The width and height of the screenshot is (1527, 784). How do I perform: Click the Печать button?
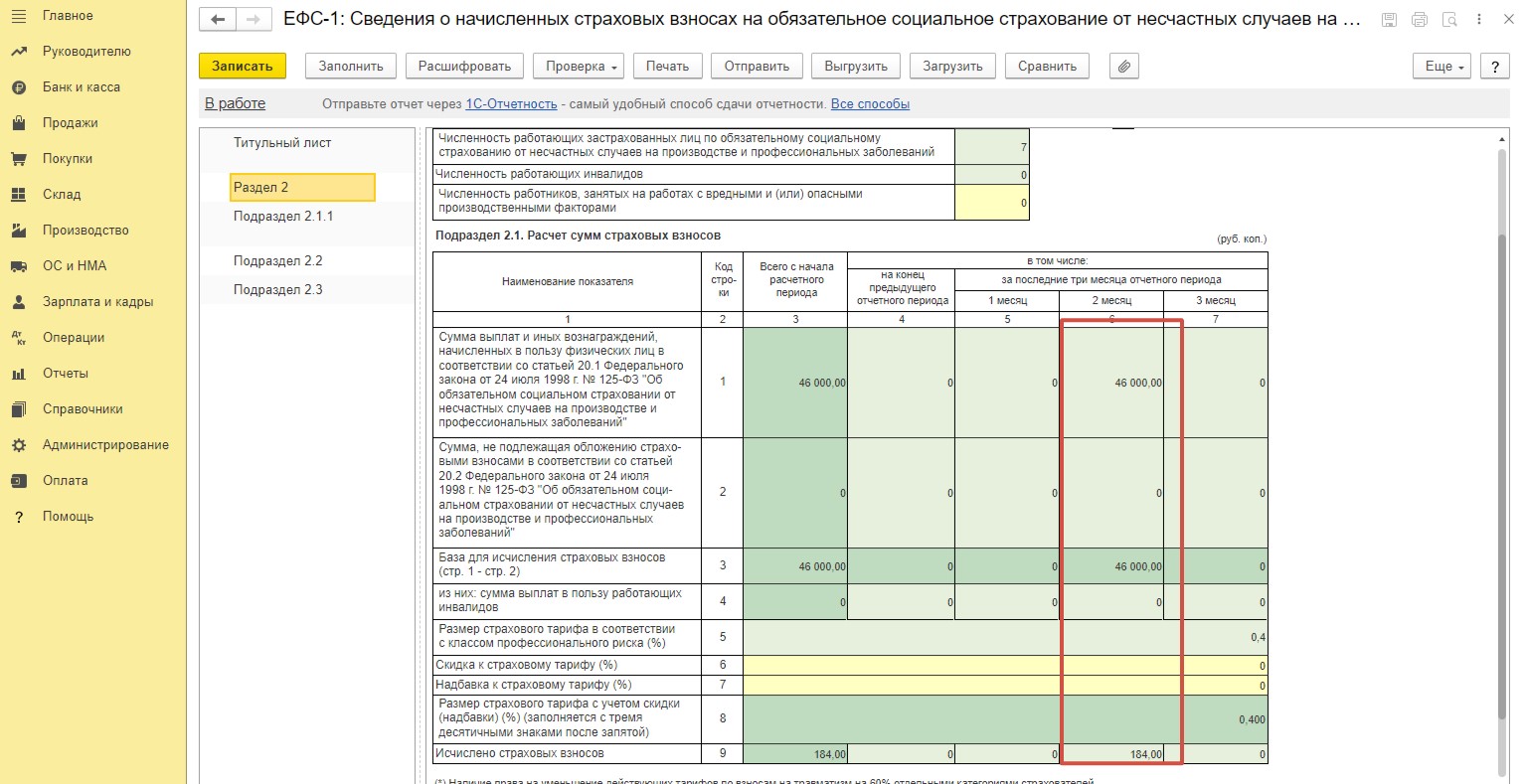click(667, 67)
